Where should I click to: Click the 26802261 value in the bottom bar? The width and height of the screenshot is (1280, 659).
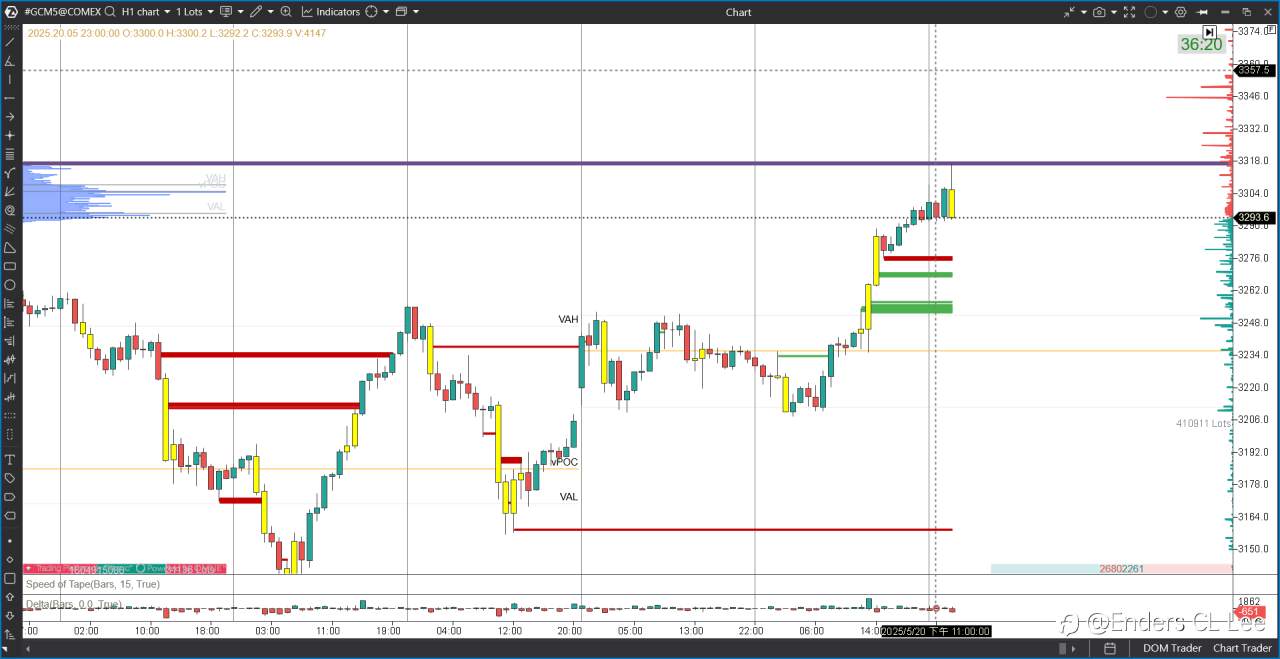1121,569
